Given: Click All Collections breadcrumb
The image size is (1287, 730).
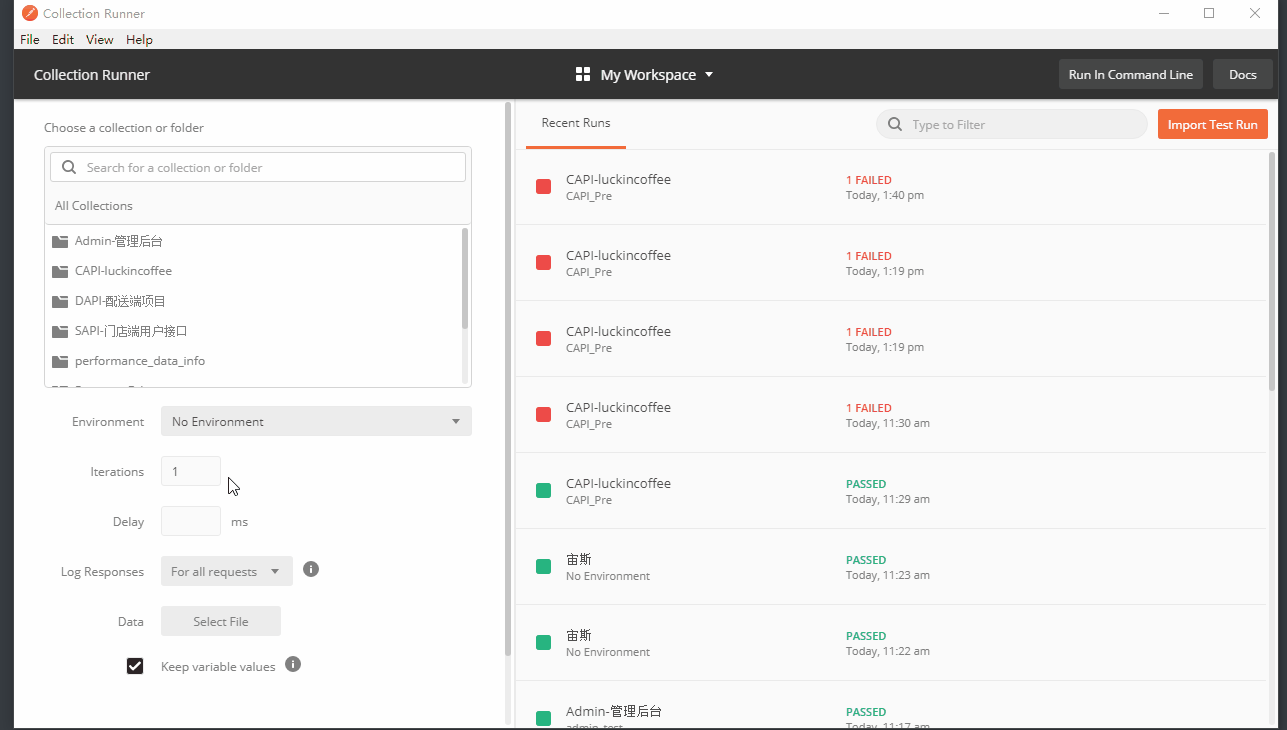Looking at the screenshot, I should tap(94, 206).
